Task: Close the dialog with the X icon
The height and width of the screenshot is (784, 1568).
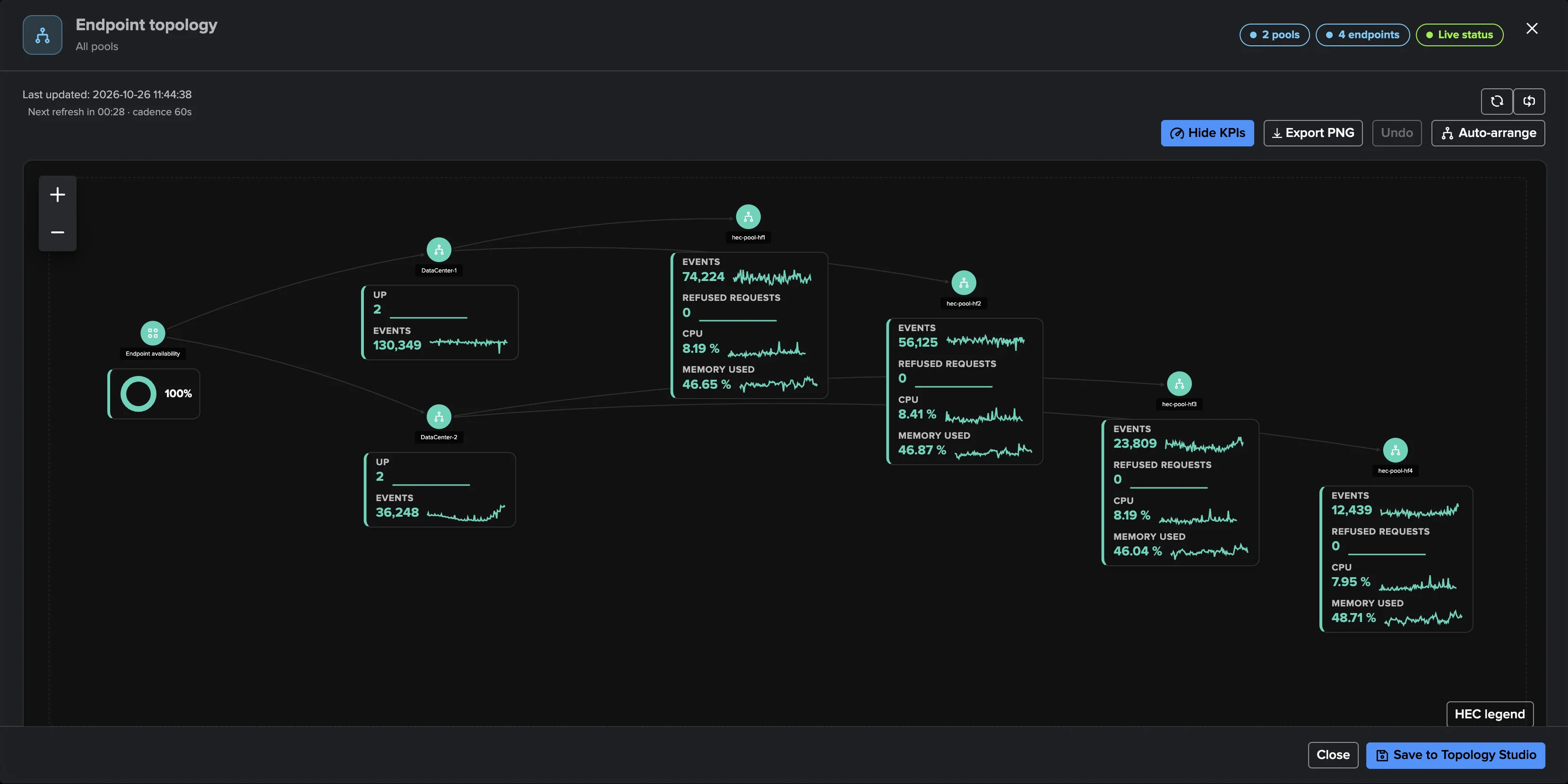Action: 1532,29
